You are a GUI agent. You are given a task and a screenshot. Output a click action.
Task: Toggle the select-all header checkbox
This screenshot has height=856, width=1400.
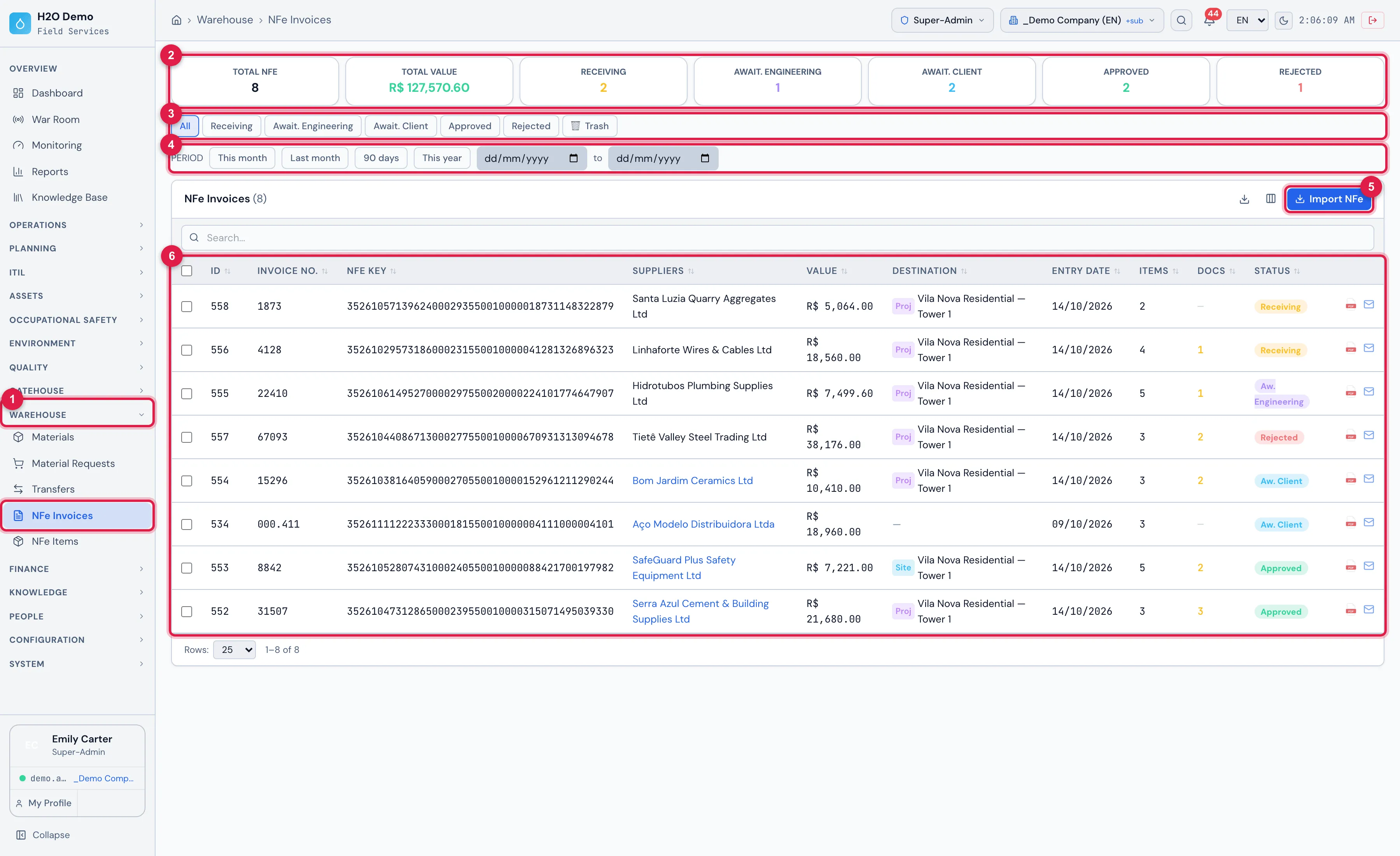(187, 271)
